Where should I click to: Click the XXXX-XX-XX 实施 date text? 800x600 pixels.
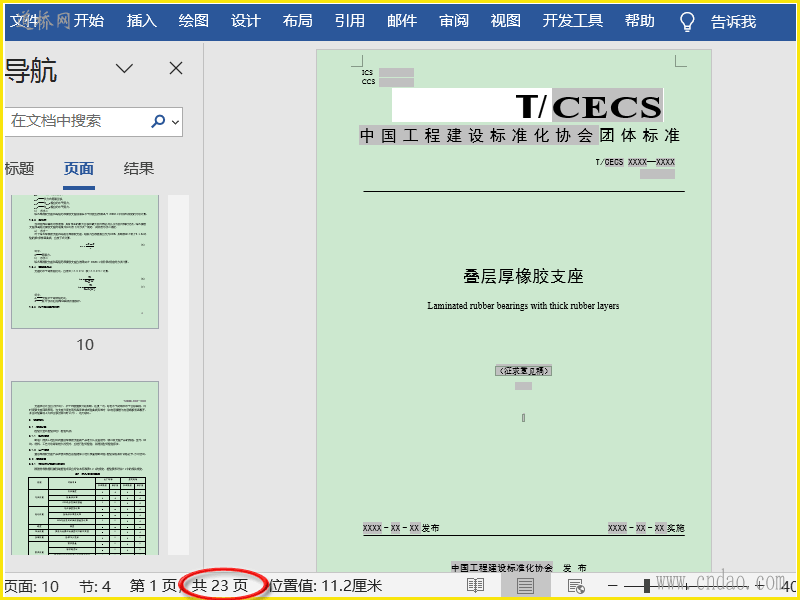pyautogui.click(x=646, y=528)
